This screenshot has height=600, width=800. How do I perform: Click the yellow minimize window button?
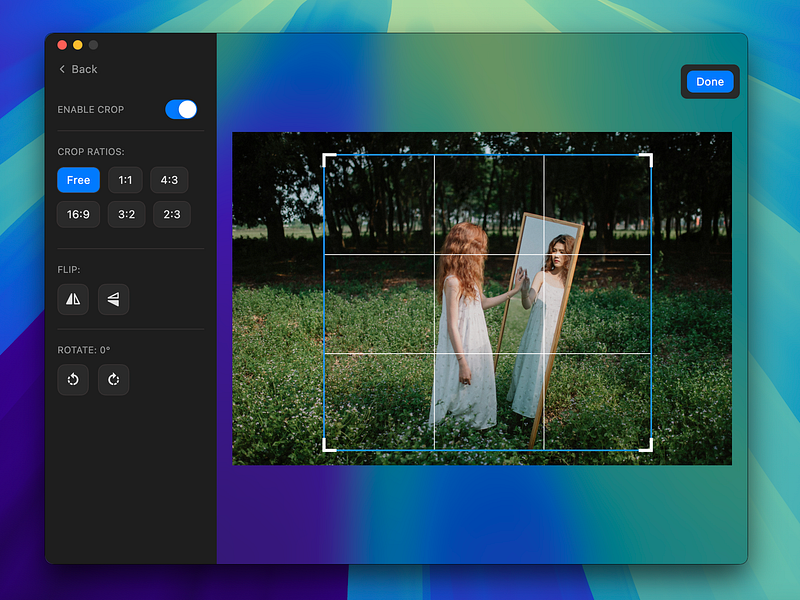pyautogui.click(x=78, y=45)
